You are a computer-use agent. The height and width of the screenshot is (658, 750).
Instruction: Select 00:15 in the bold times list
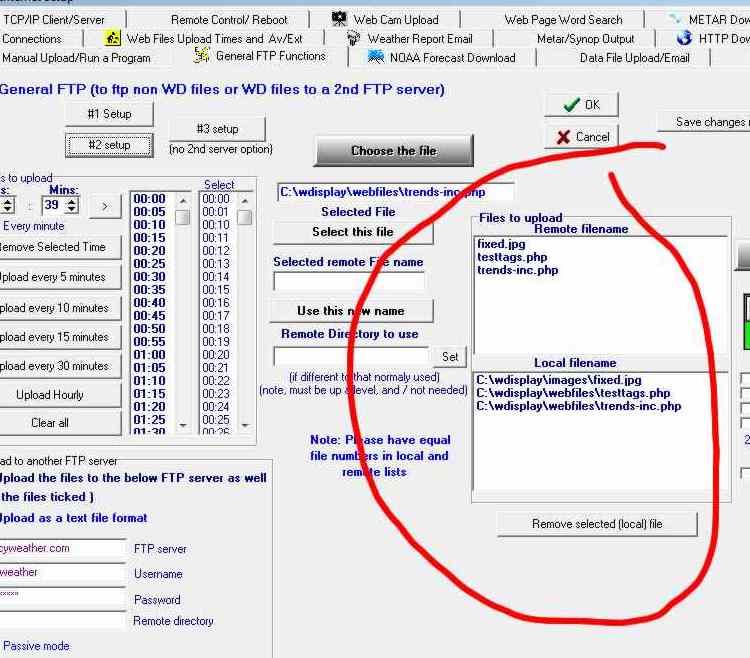click(x=149, y=238)
